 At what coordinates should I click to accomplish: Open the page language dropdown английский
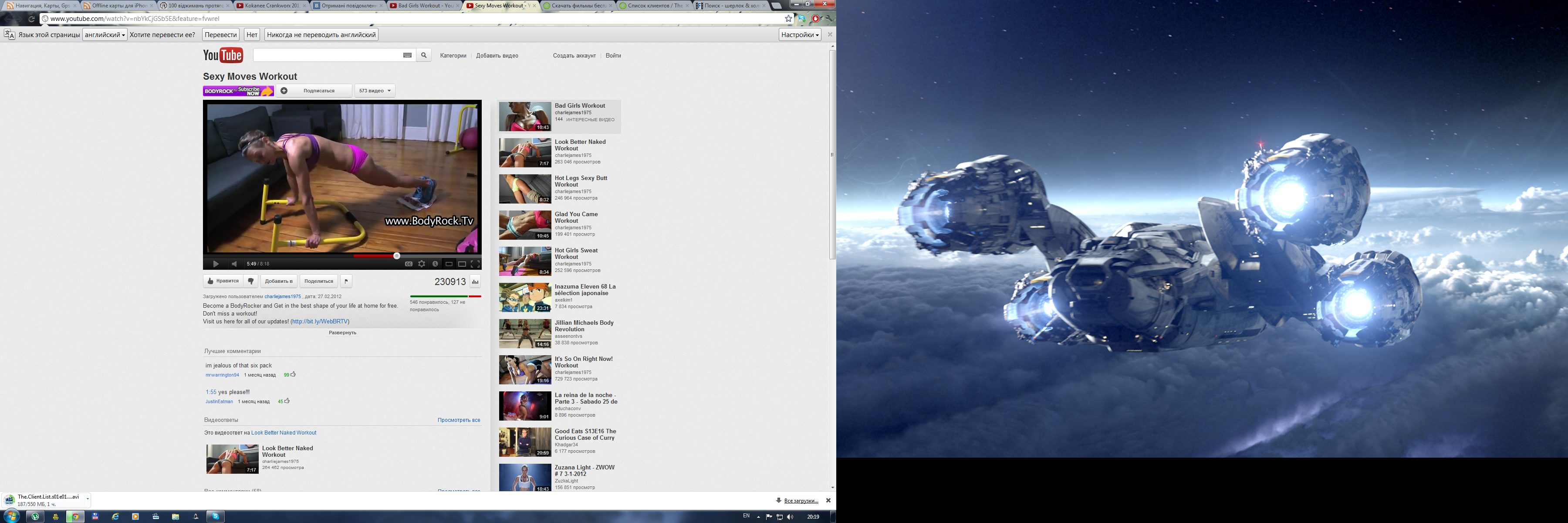point(105,35)
